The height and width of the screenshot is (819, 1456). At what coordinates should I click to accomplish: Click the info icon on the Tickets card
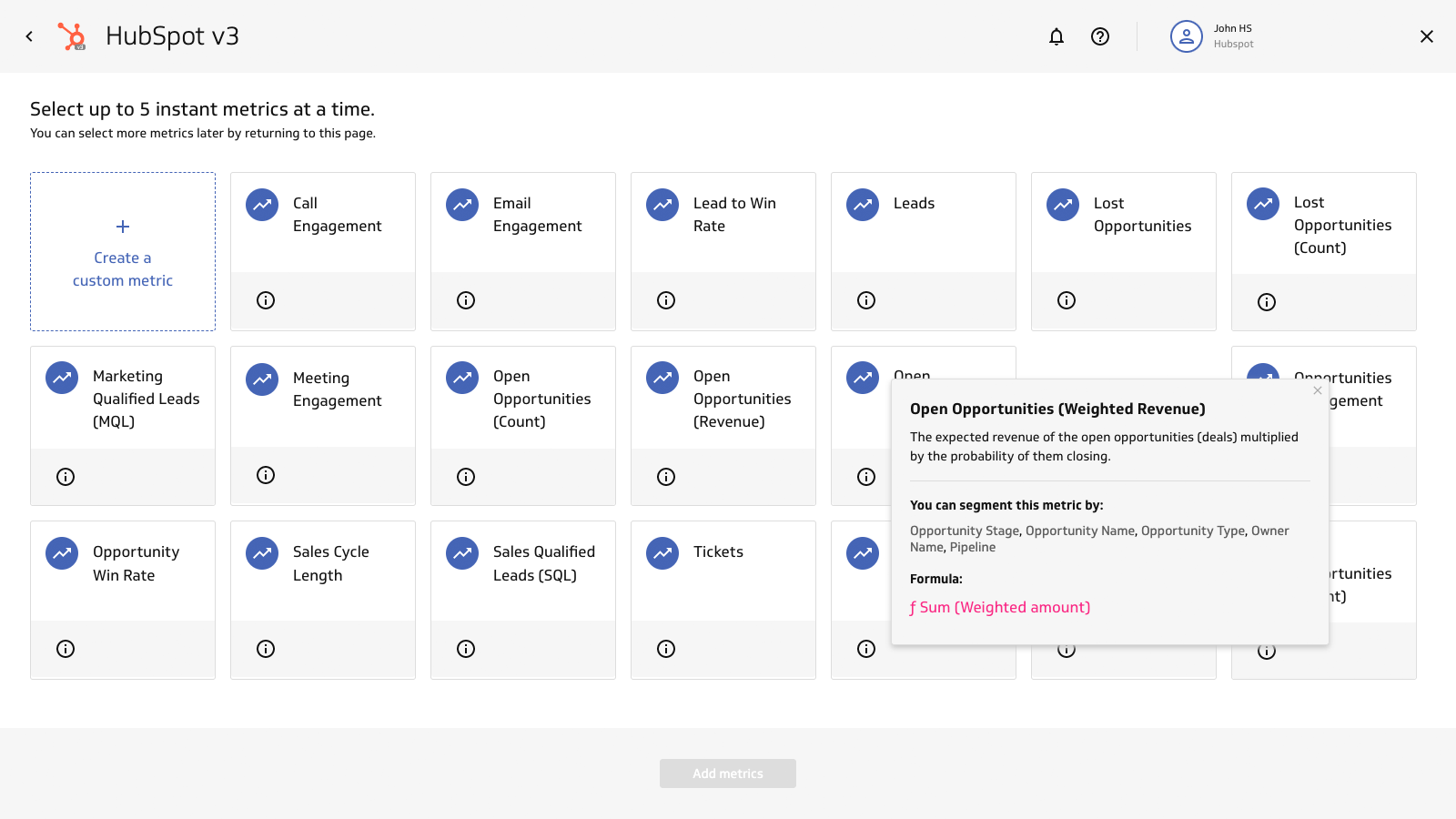pyautogui.click(x=665, y=649)
